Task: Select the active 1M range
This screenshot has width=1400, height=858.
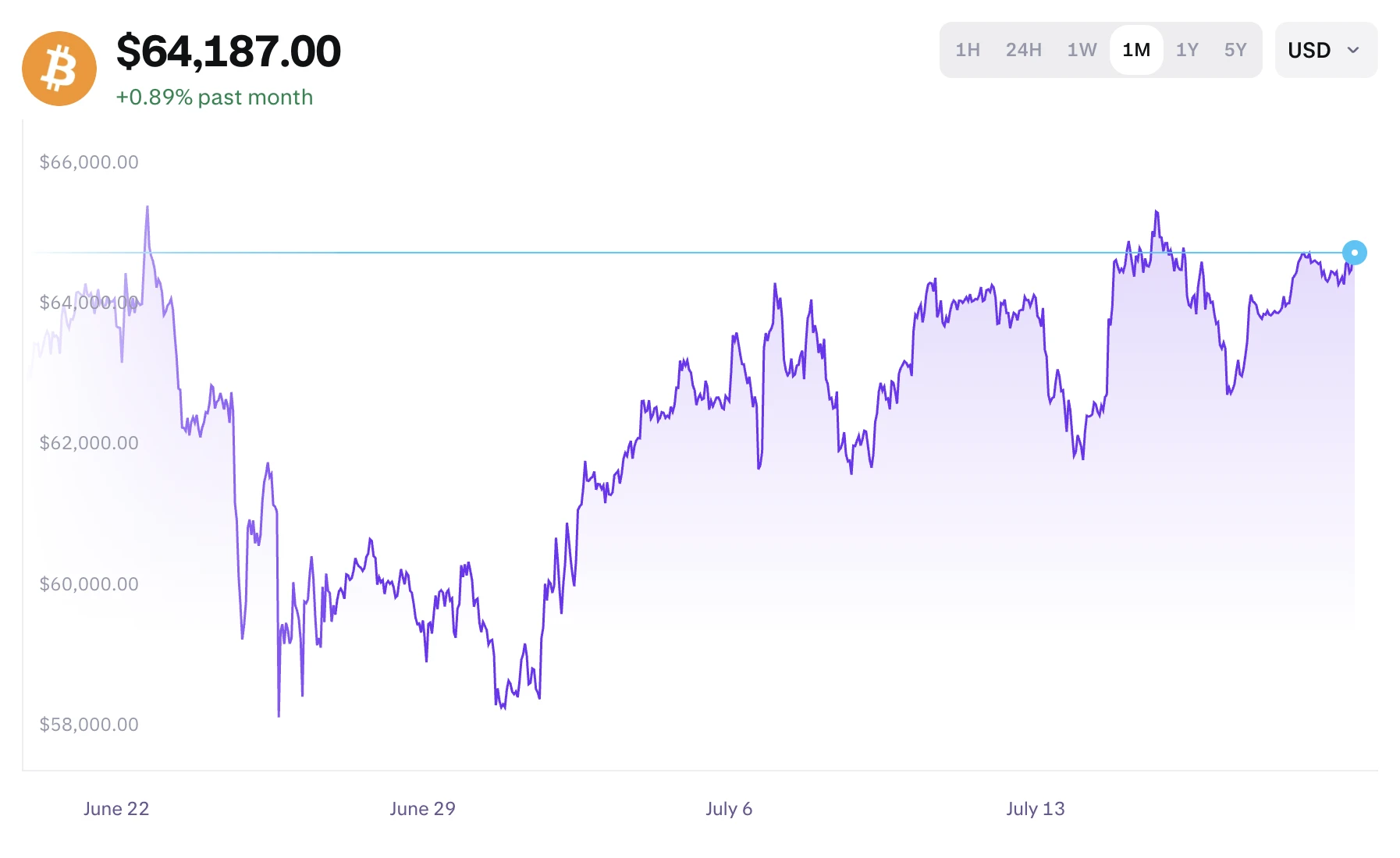Action: pyautogui.click(x=1136, y=50)
